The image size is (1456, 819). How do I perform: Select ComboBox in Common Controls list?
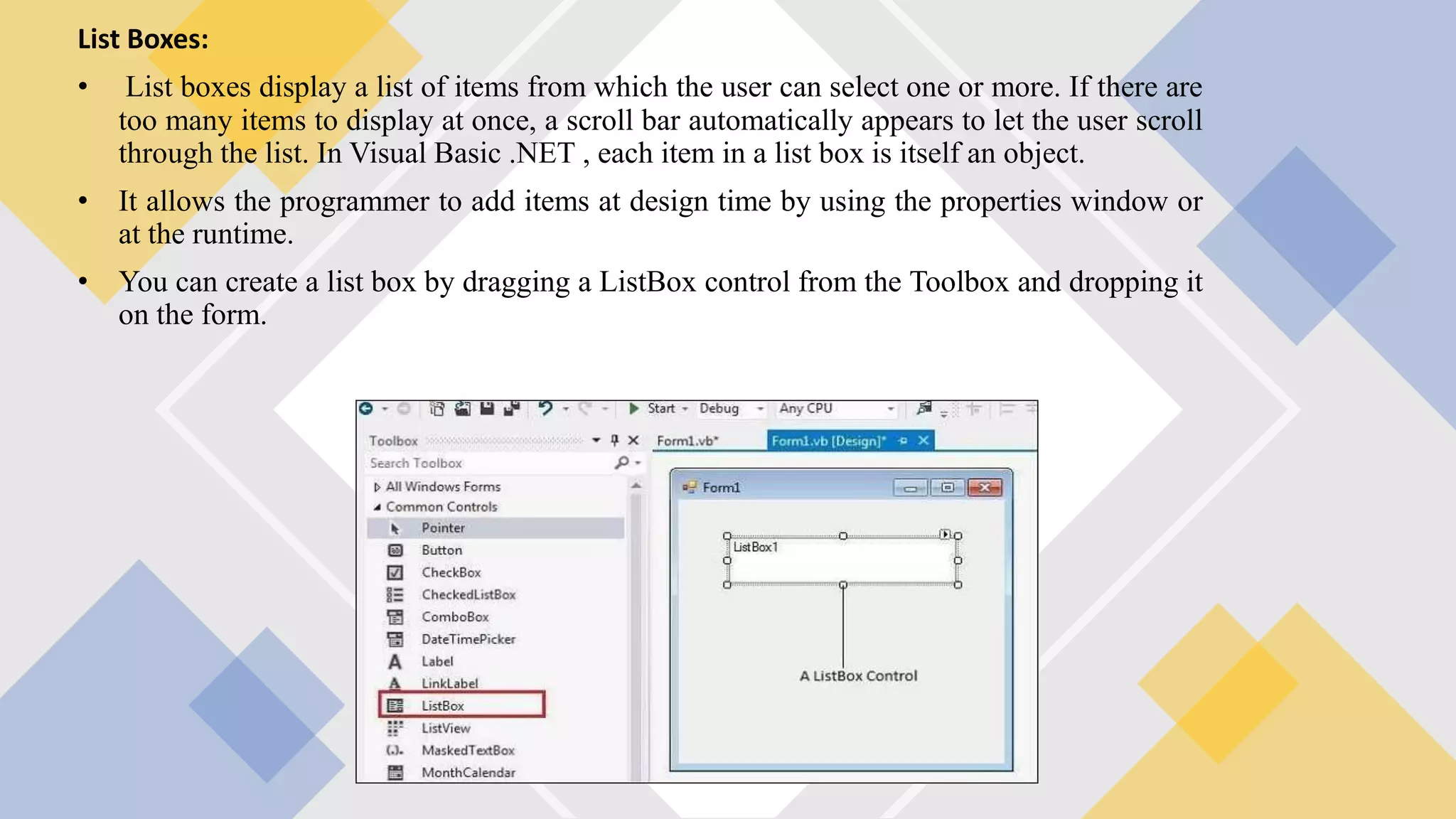click(x=455, y=617)
